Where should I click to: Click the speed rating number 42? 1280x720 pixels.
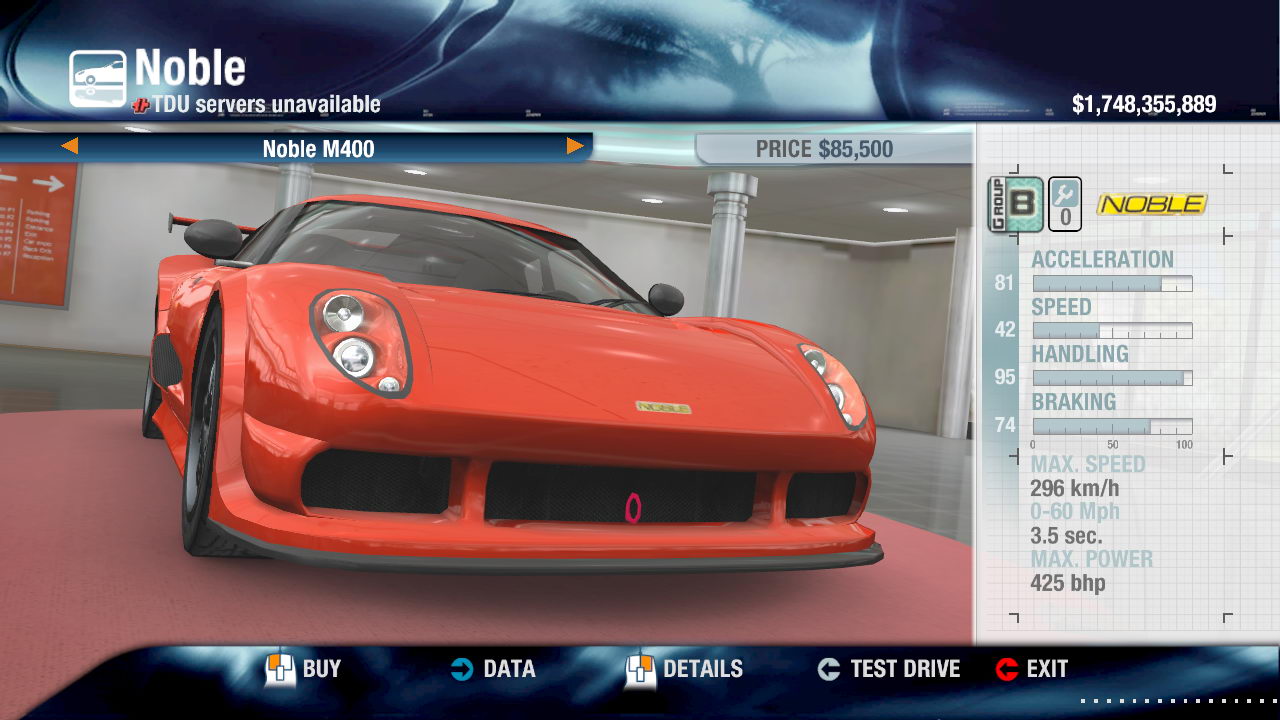pos(1005,330)
